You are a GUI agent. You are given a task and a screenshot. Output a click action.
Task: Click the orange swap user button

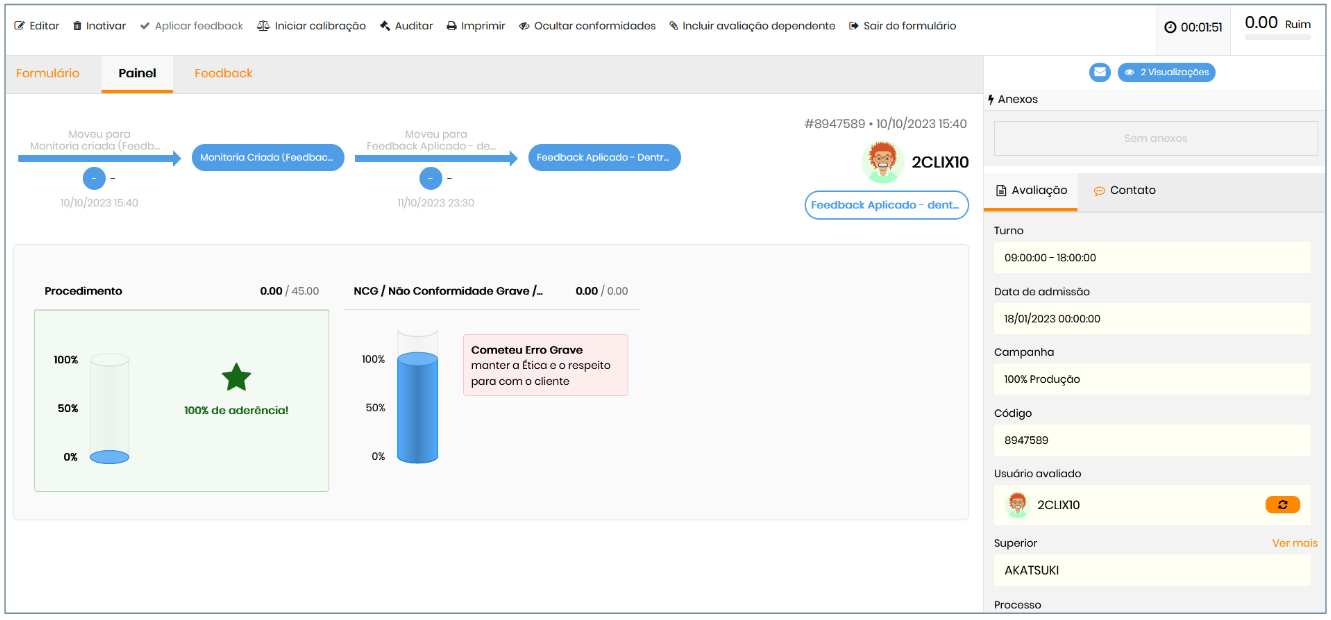click(1282, 505)
